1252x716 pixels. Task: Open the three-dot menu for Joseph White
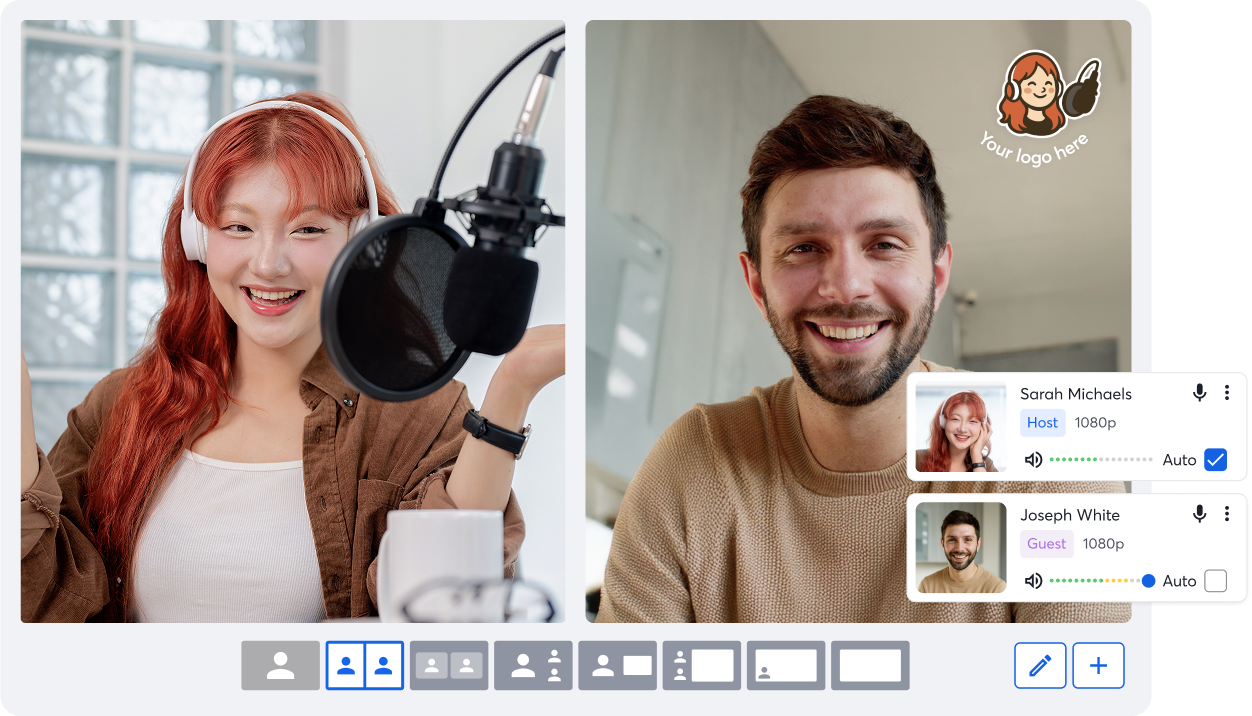[1227, 514]
